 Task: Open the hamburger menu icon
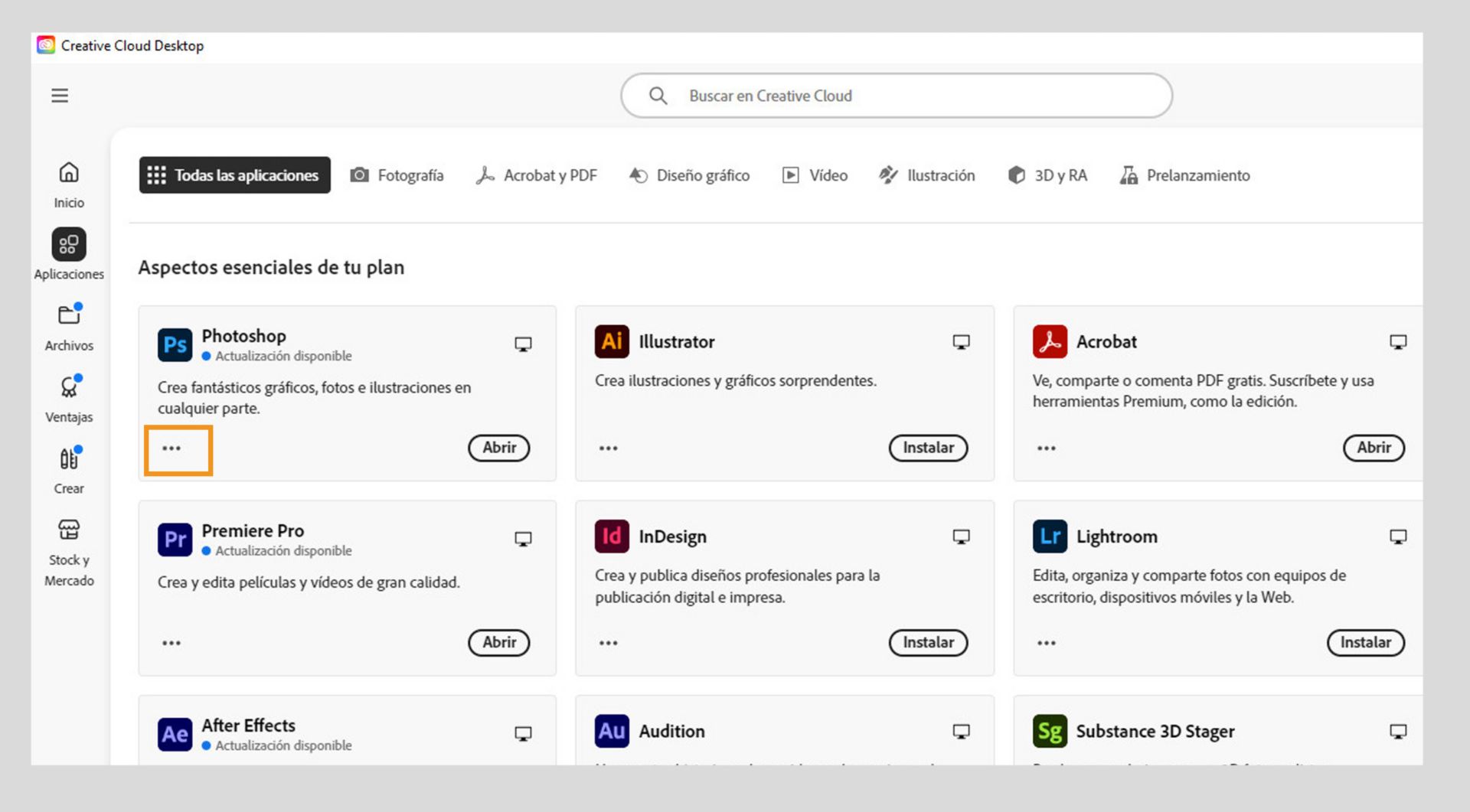60,96
